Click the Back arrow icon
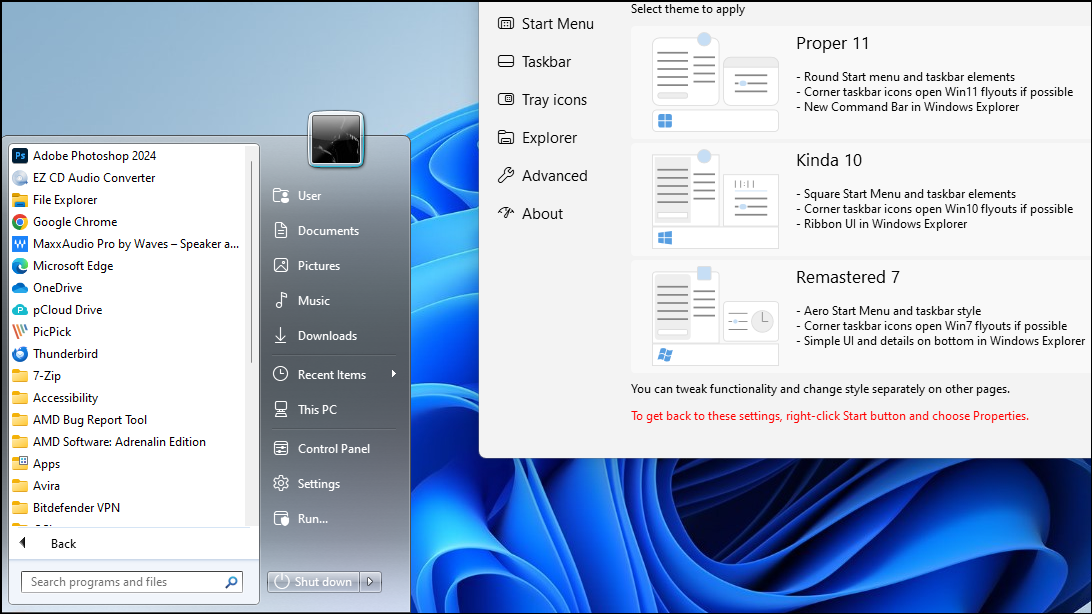This screenshot has width=1092, height=614. pyautogui.click(x=23, y=543)
